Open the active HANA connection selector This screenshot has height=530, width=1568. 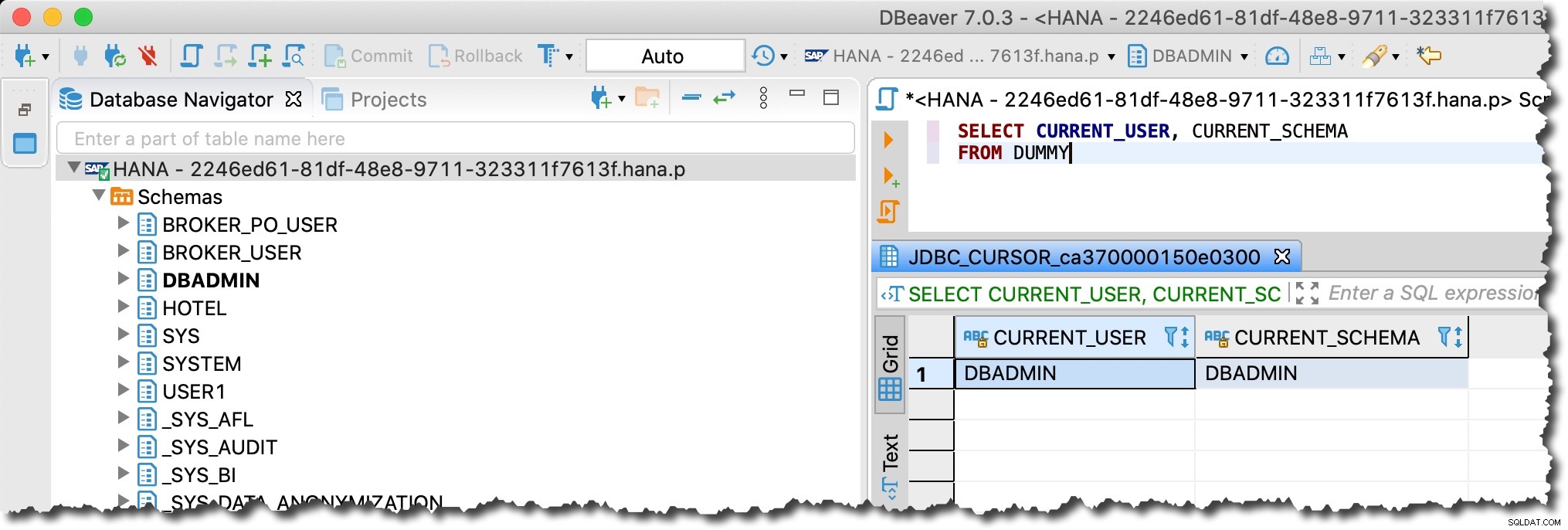(x=959, y=56)
